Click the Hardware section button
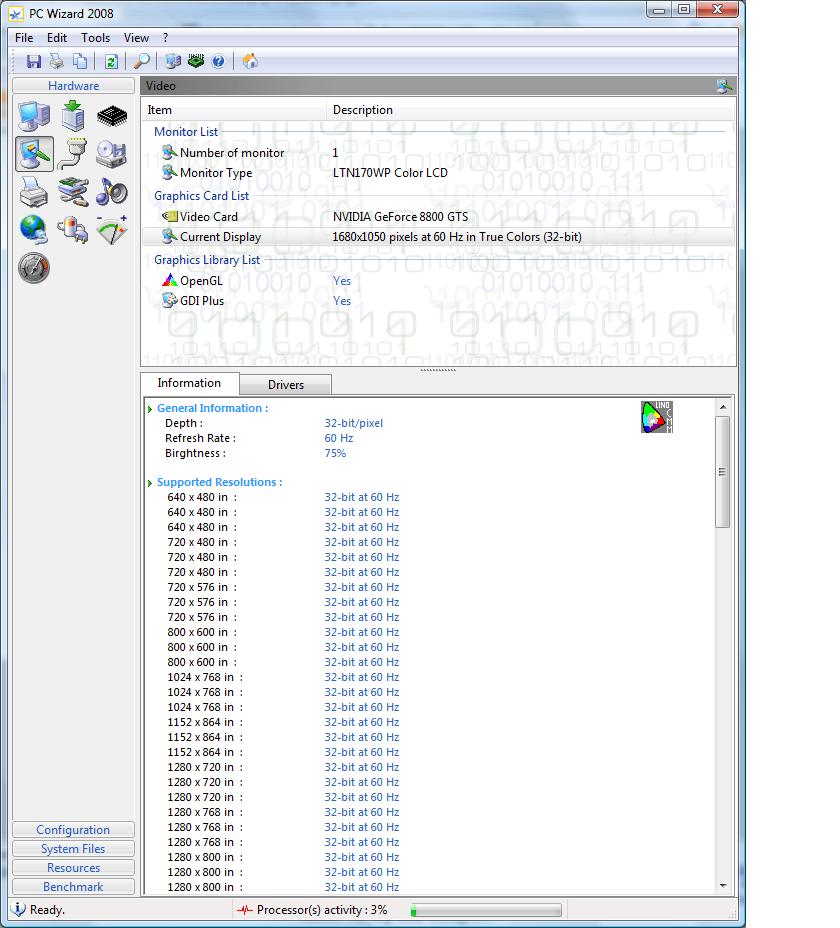 coord(73,86)
